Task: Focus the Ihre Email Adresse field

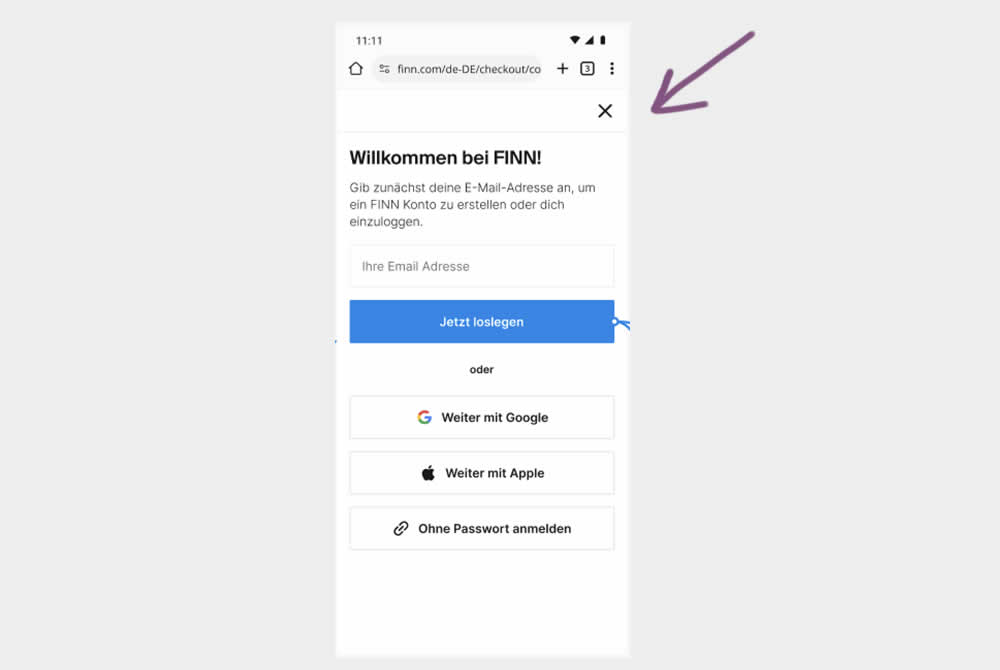Action: click(x=482, y=266)
